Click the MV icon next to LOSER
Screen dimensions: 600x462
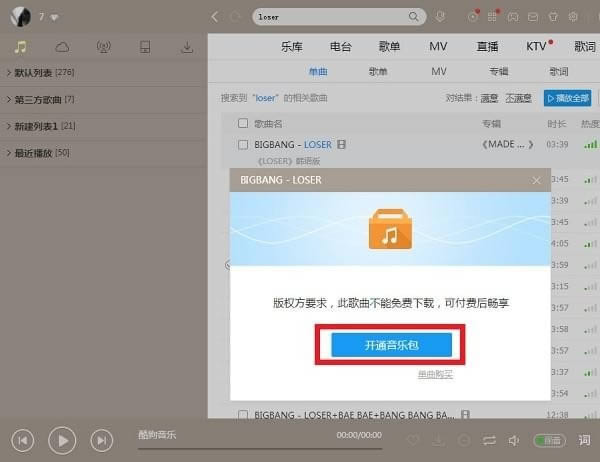pyautogui.click(x=342, y=145)
